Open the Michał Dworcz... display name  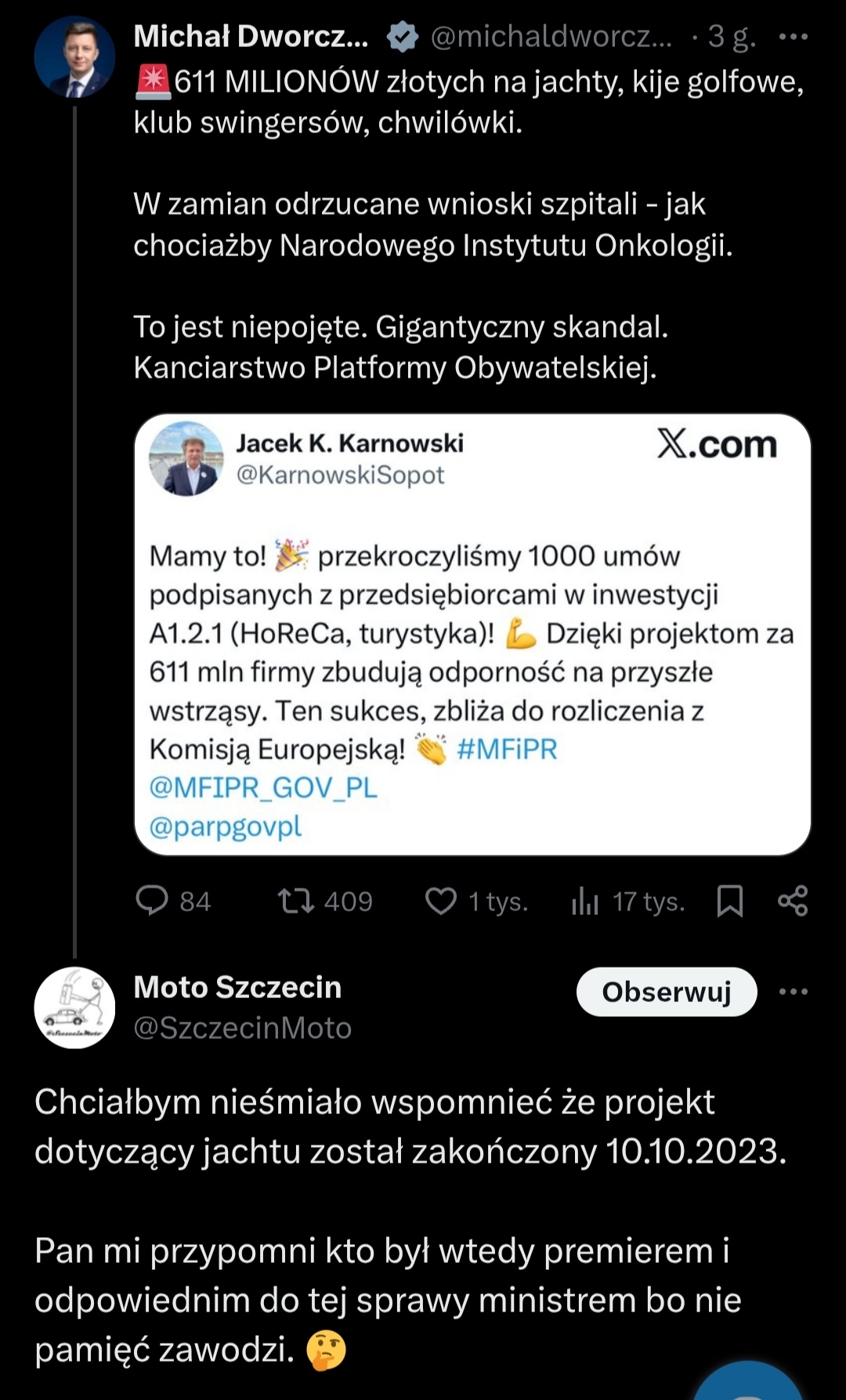click(251, 36)
